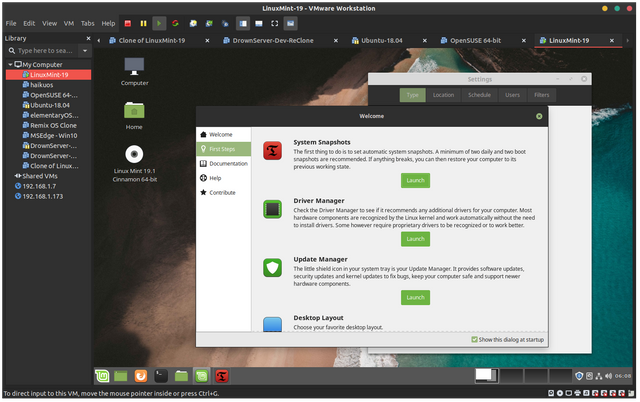The height and width of the screenshot is (402, 640).
Task: Click the red power-off icon in VMware toolbar
Action: click(128, 23)
